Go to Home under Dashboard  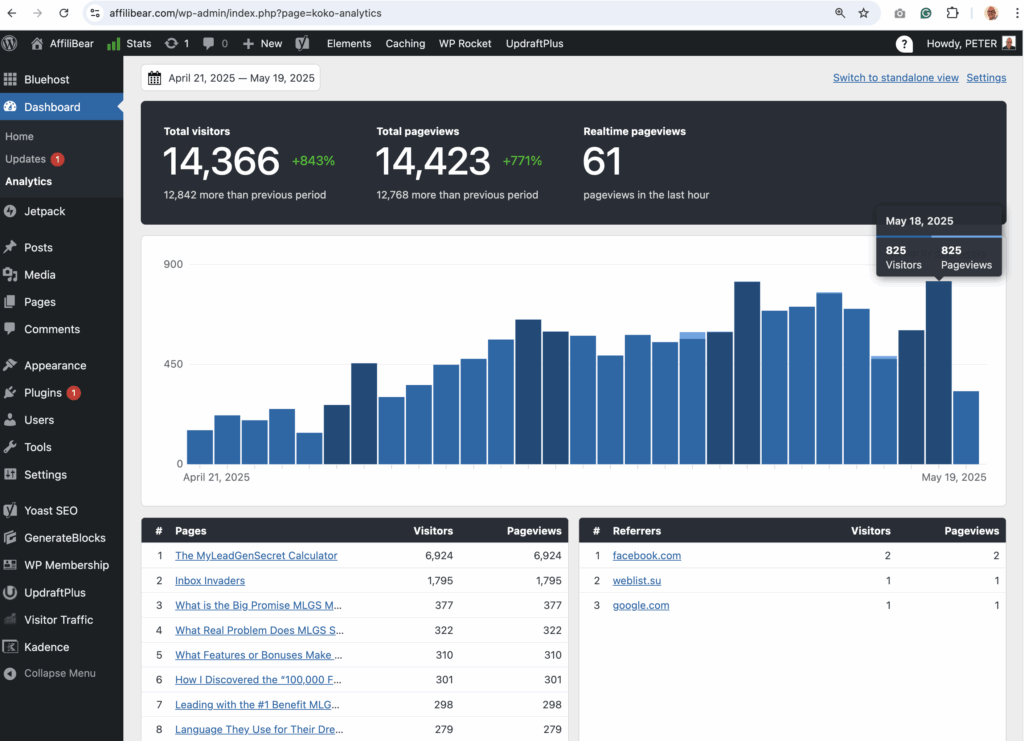20,136
